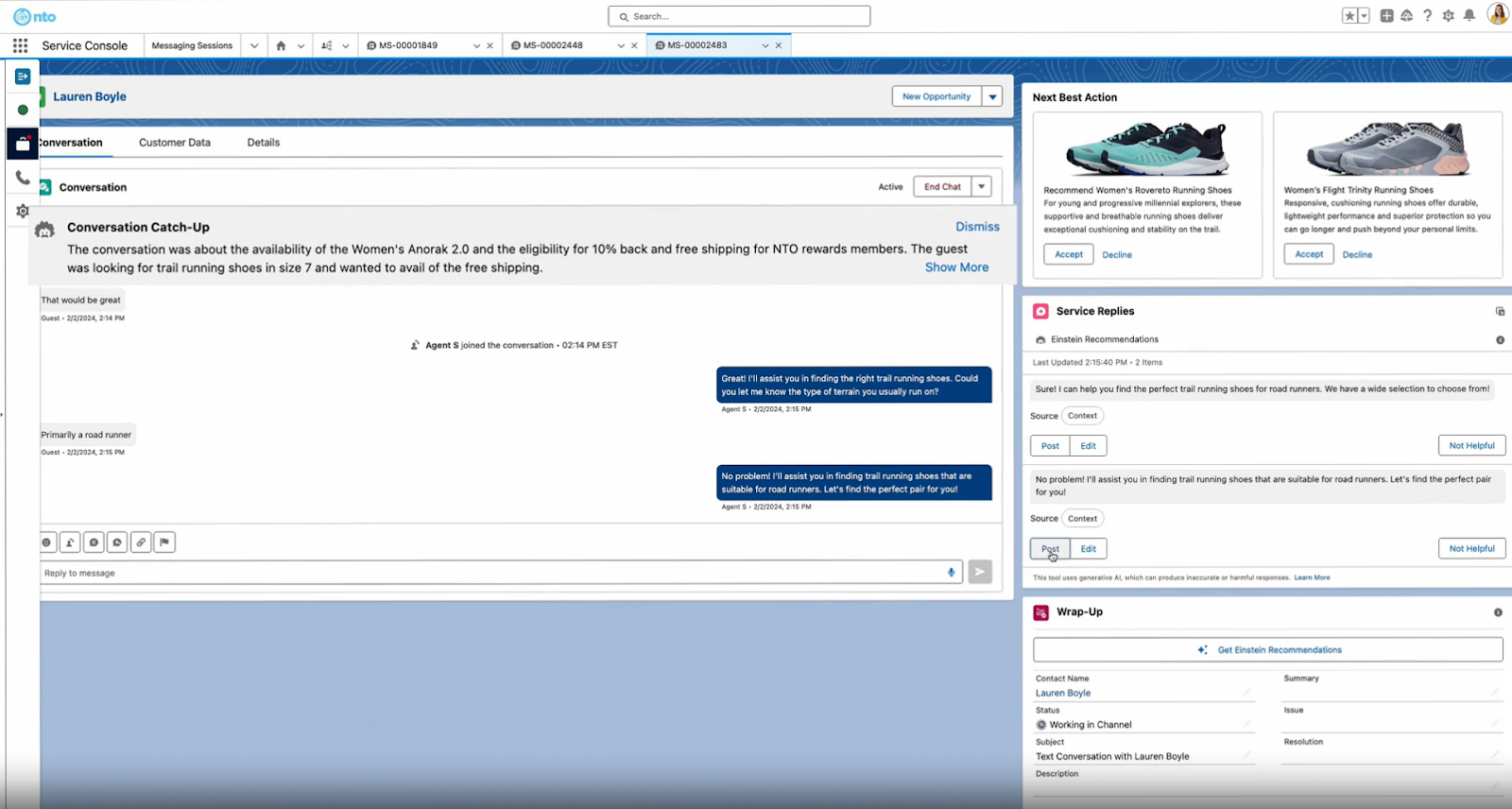Mark 'No problem!' reply Not Helpful
1512x809 pixels.
tap(1471, 548)
